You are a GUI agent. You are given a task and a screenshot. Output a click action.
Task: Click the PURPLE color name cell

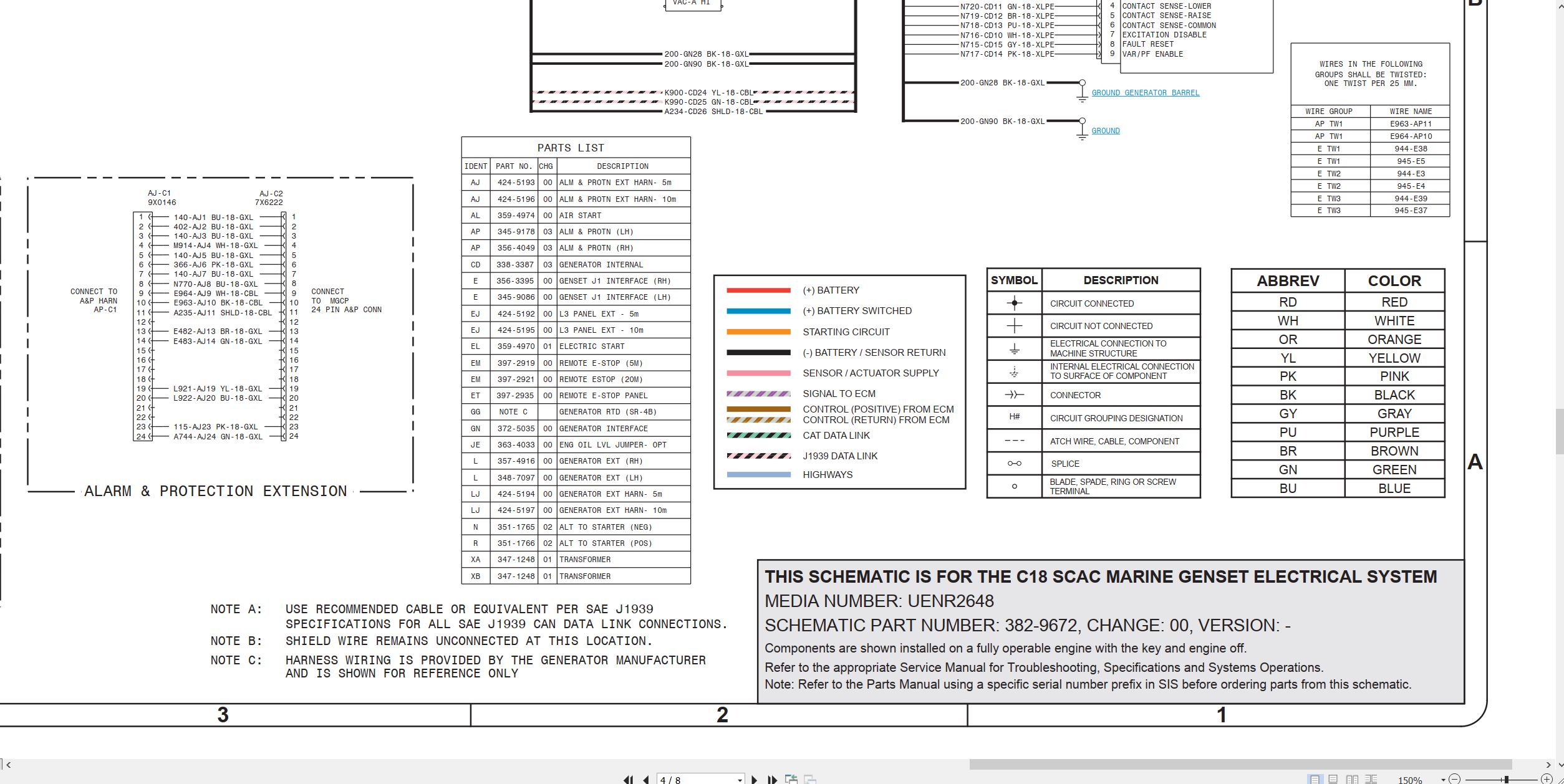coord(1394,433)
